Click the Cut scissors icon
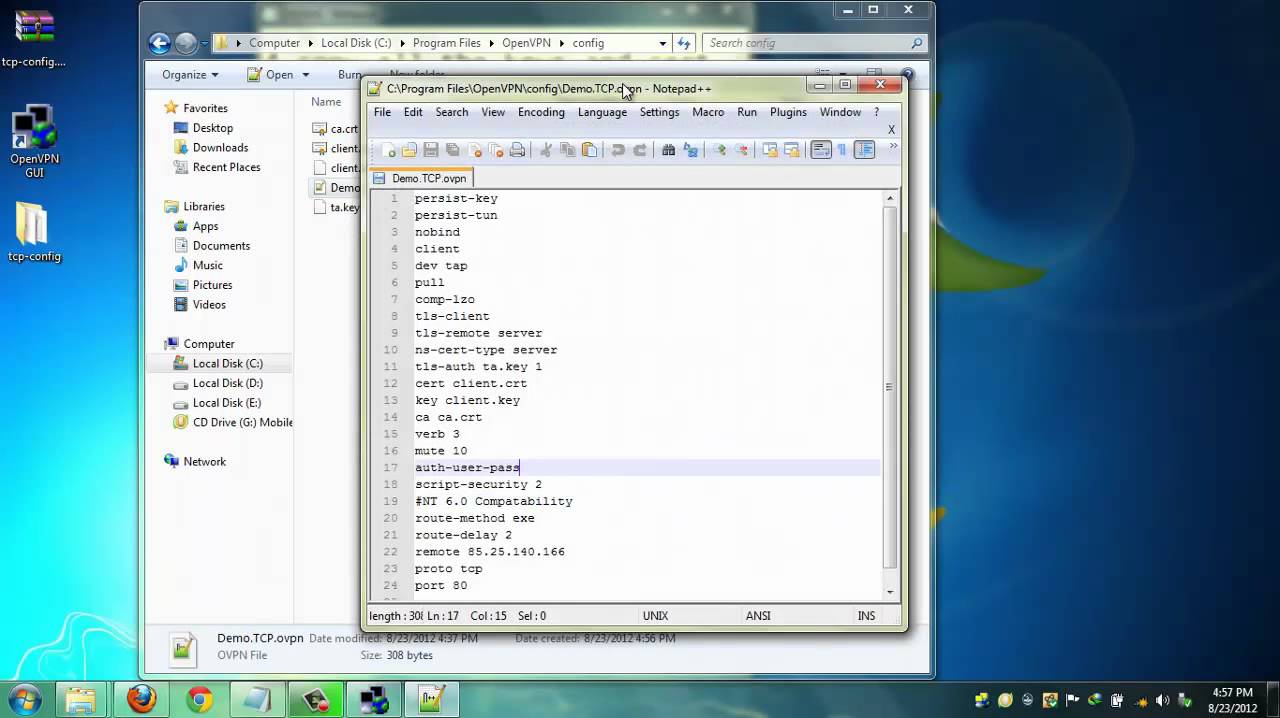Screen dimensions: 1280x718 pos(546,150)
